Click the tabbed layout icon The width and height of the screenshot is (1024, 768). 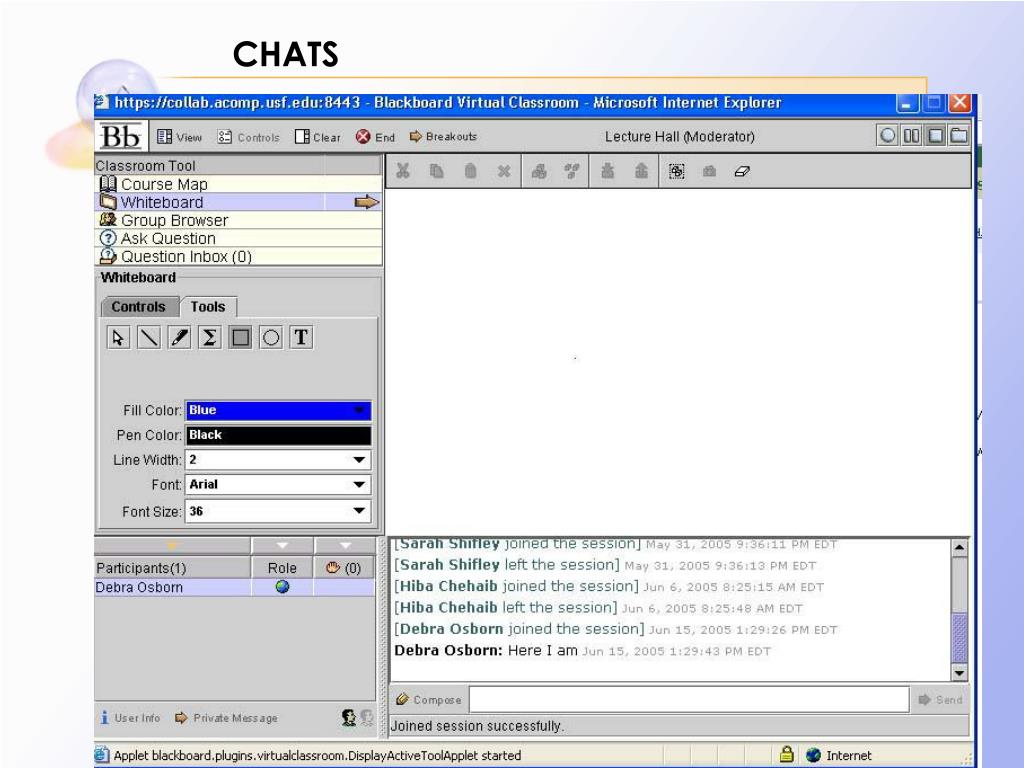(x=959, y=136)
